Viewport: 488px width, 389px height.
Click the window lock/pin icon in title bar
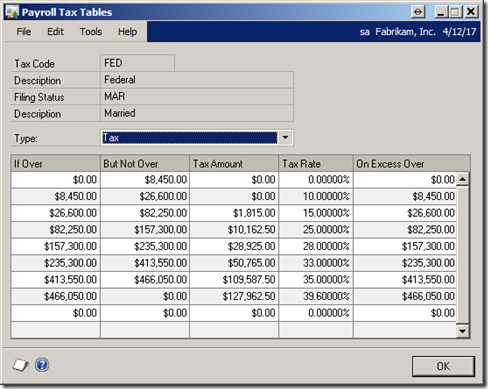point(418,12)
